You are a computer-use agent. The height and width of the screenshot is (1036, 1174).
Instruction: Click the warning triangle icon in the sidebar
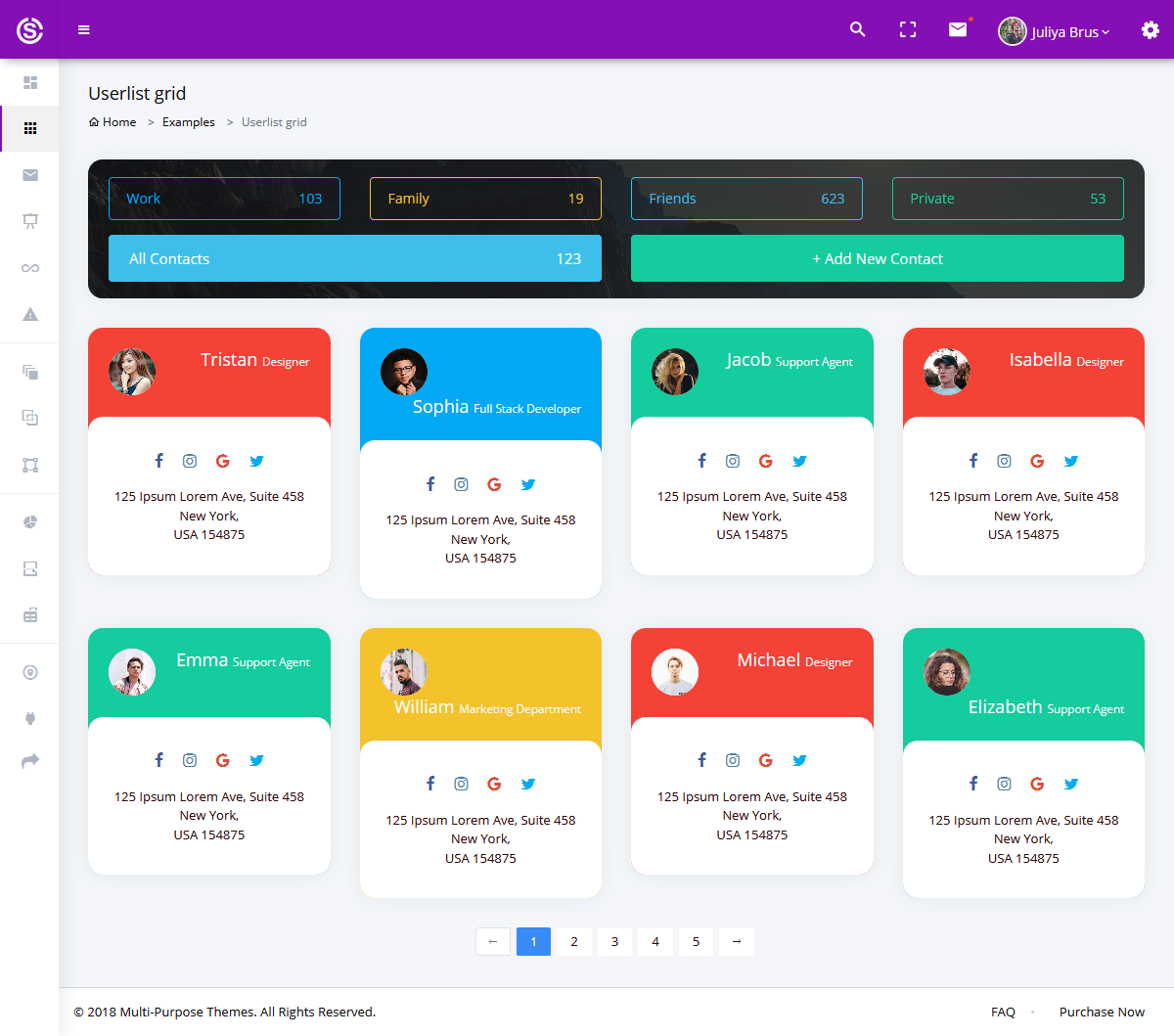point(29,314)
